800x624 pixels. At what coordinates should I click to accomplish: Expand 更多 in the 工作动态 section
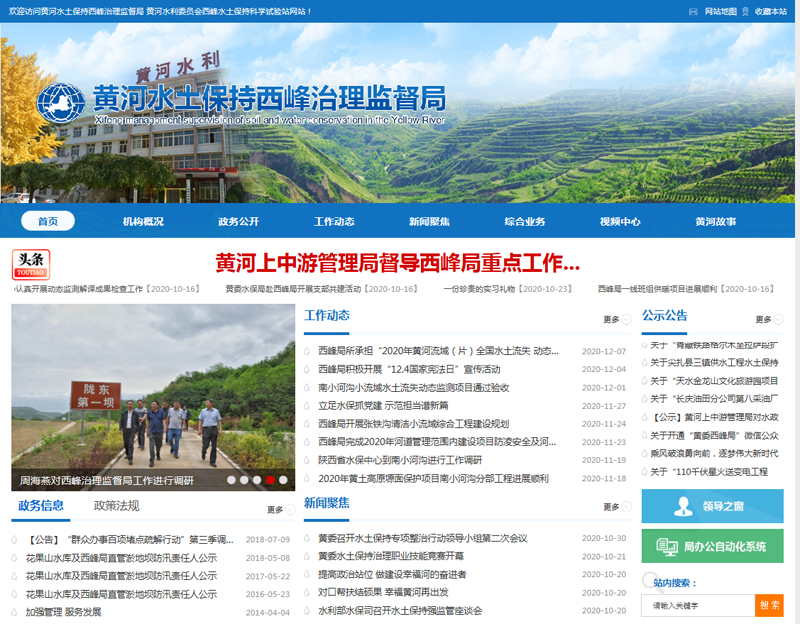pyautogui.click(x=614, y=319)
